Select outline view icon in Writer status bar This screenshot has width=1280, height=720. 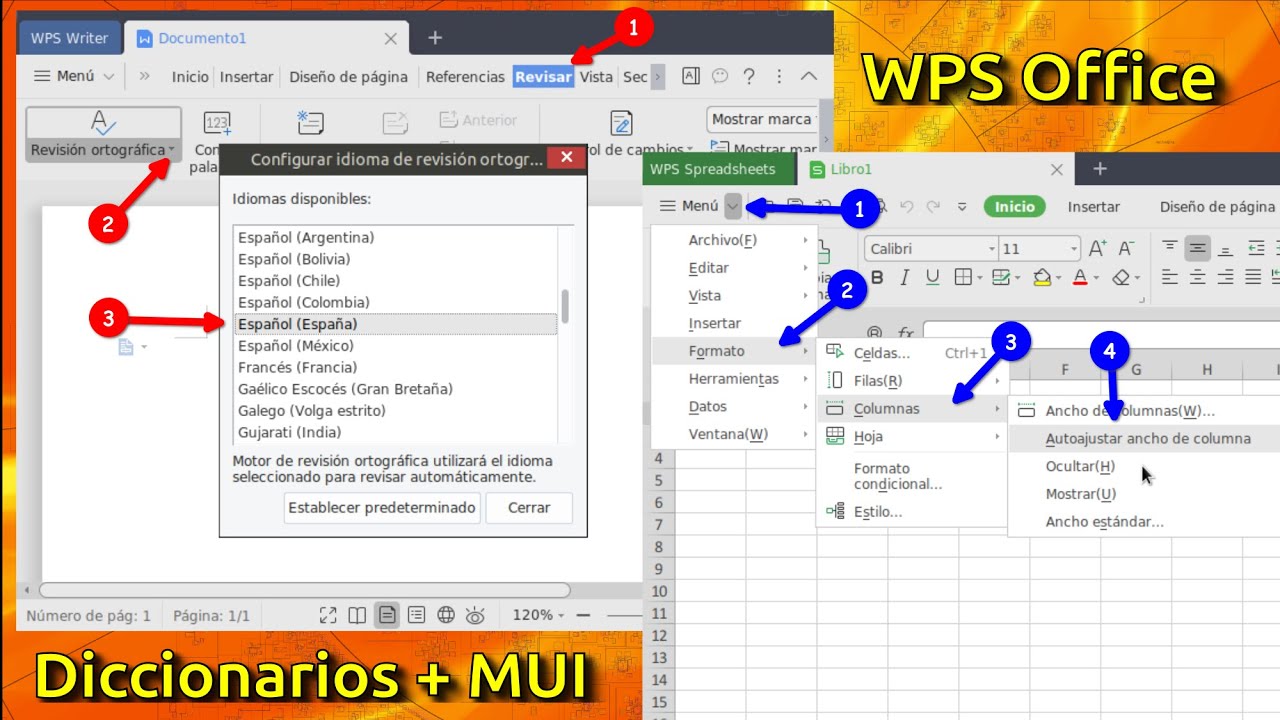(416, 615)
